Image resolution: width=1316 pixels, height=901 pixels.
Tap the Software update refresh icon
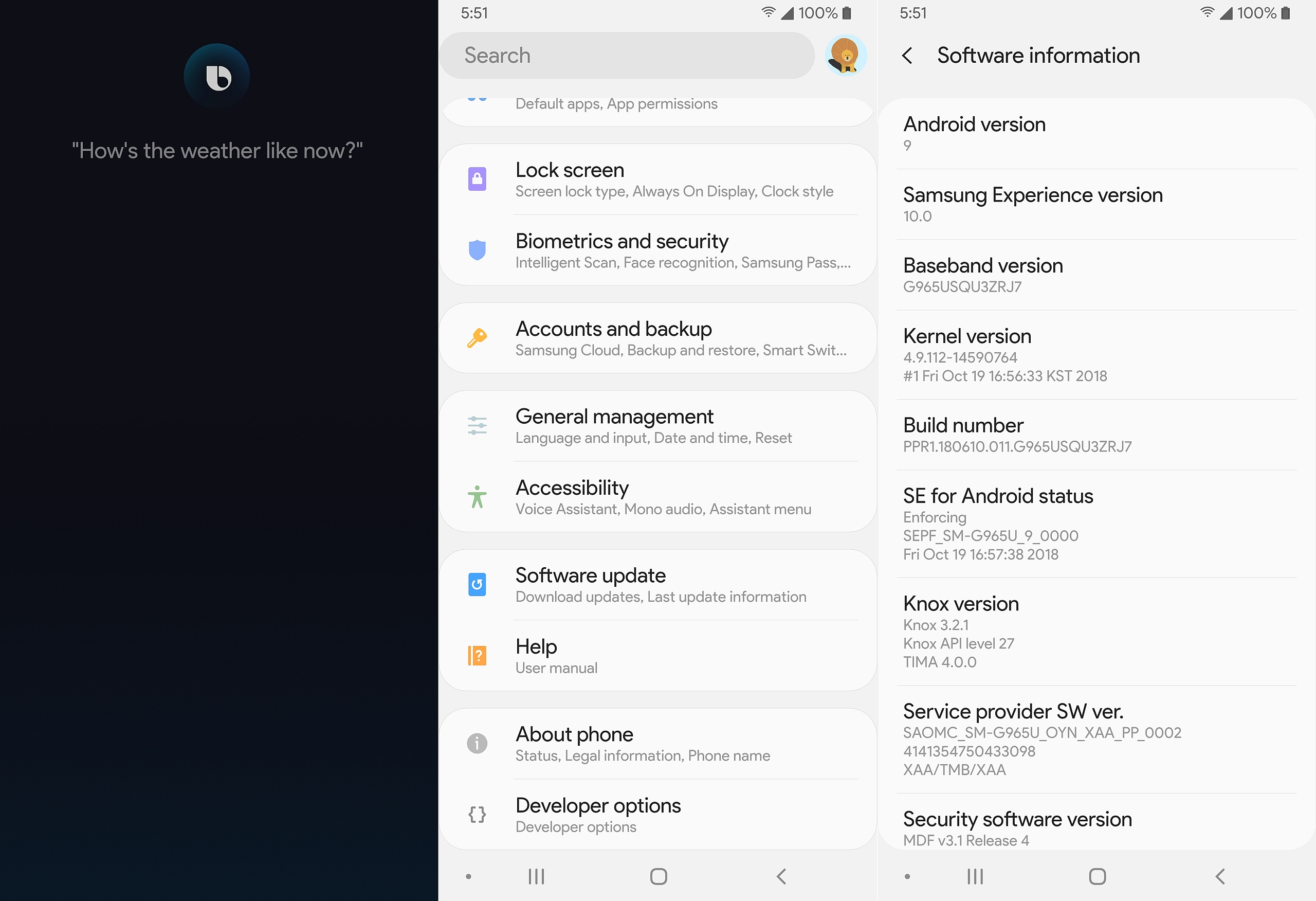pyautogui.click(x=478, y=585)
